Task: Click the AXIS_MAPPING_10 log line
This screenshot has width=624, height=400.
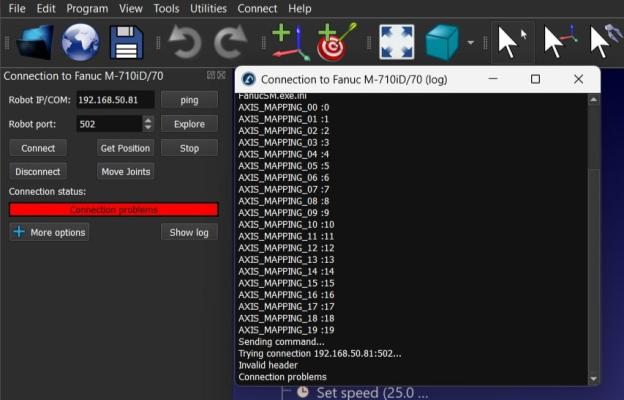Action: pyautogui.click(x=286, y=224)
